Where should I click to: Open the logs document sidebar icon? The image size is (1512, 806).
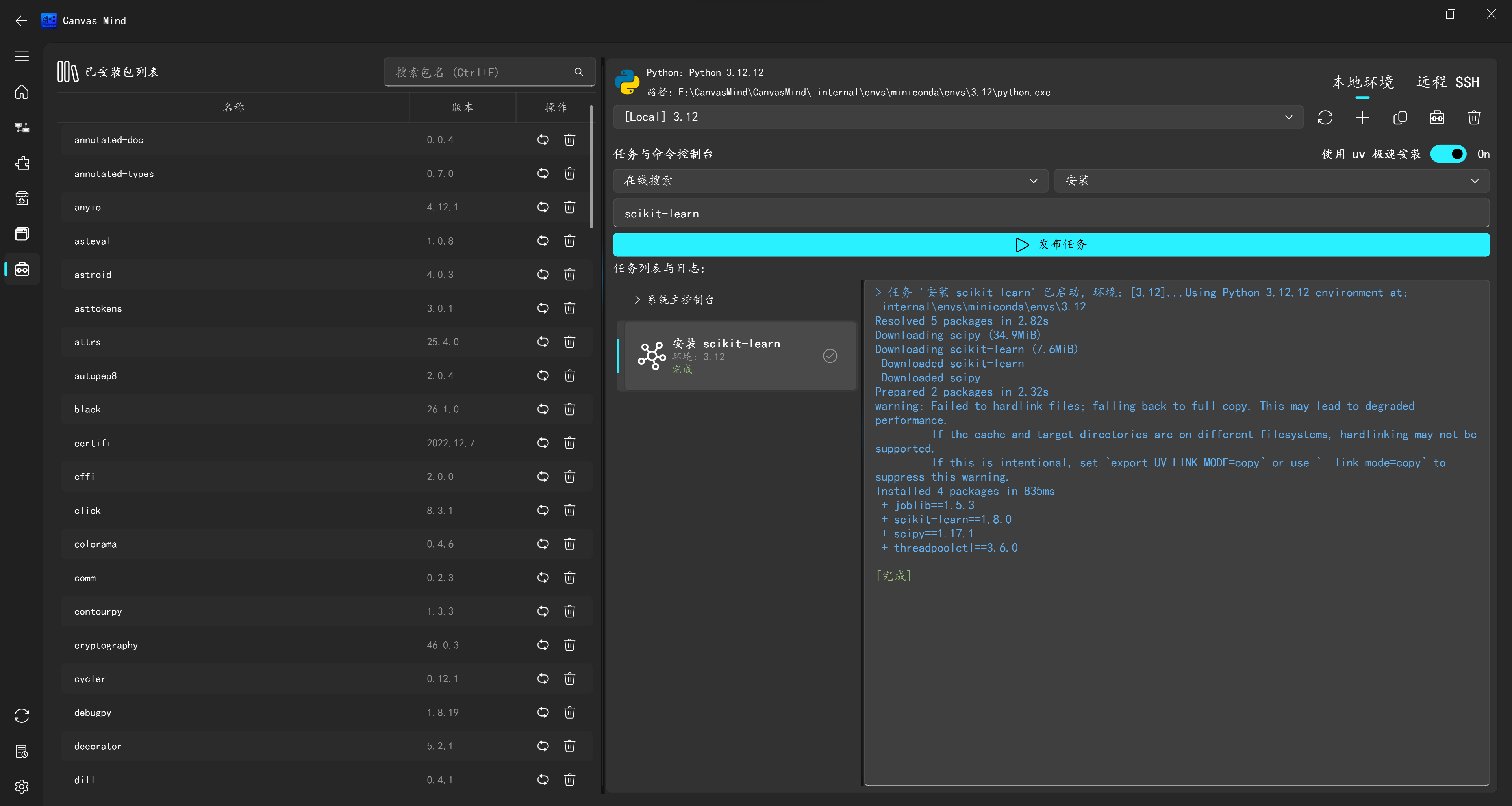tap(22, 751)
